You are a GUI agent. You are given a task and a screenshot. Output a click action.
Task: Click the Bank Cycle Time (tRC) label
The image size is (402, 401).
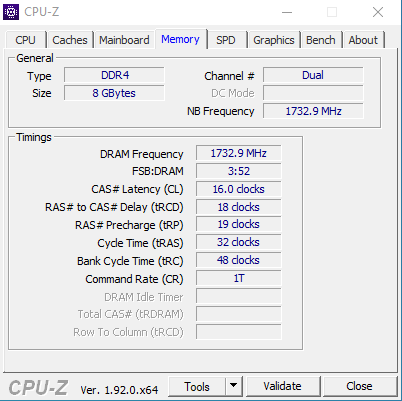(130, 261)
